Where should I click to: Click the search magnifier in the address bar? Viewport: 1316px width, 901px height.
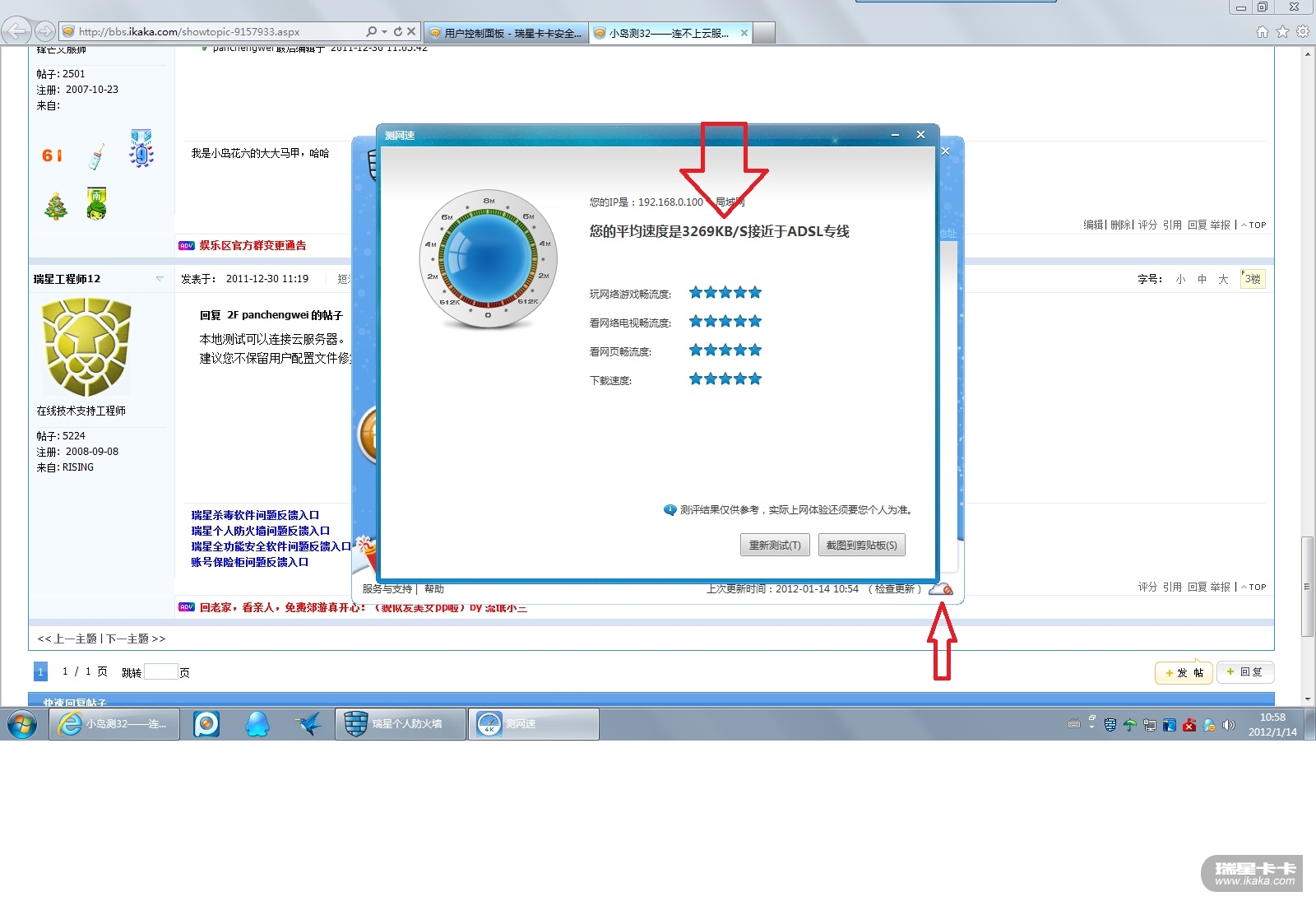point(371,32)
